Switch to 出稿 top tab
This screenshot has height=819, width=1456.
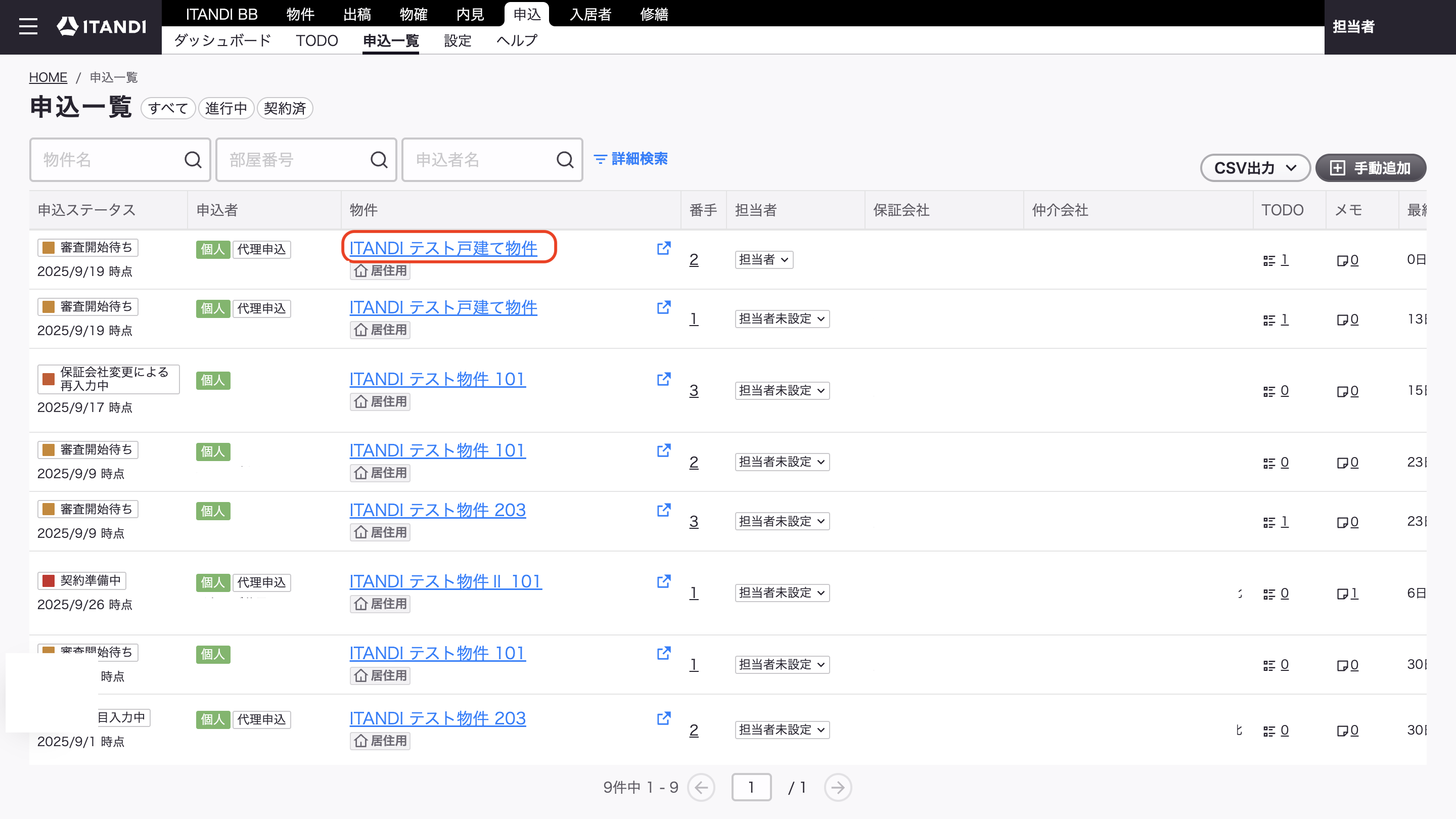tap(357, 14)
